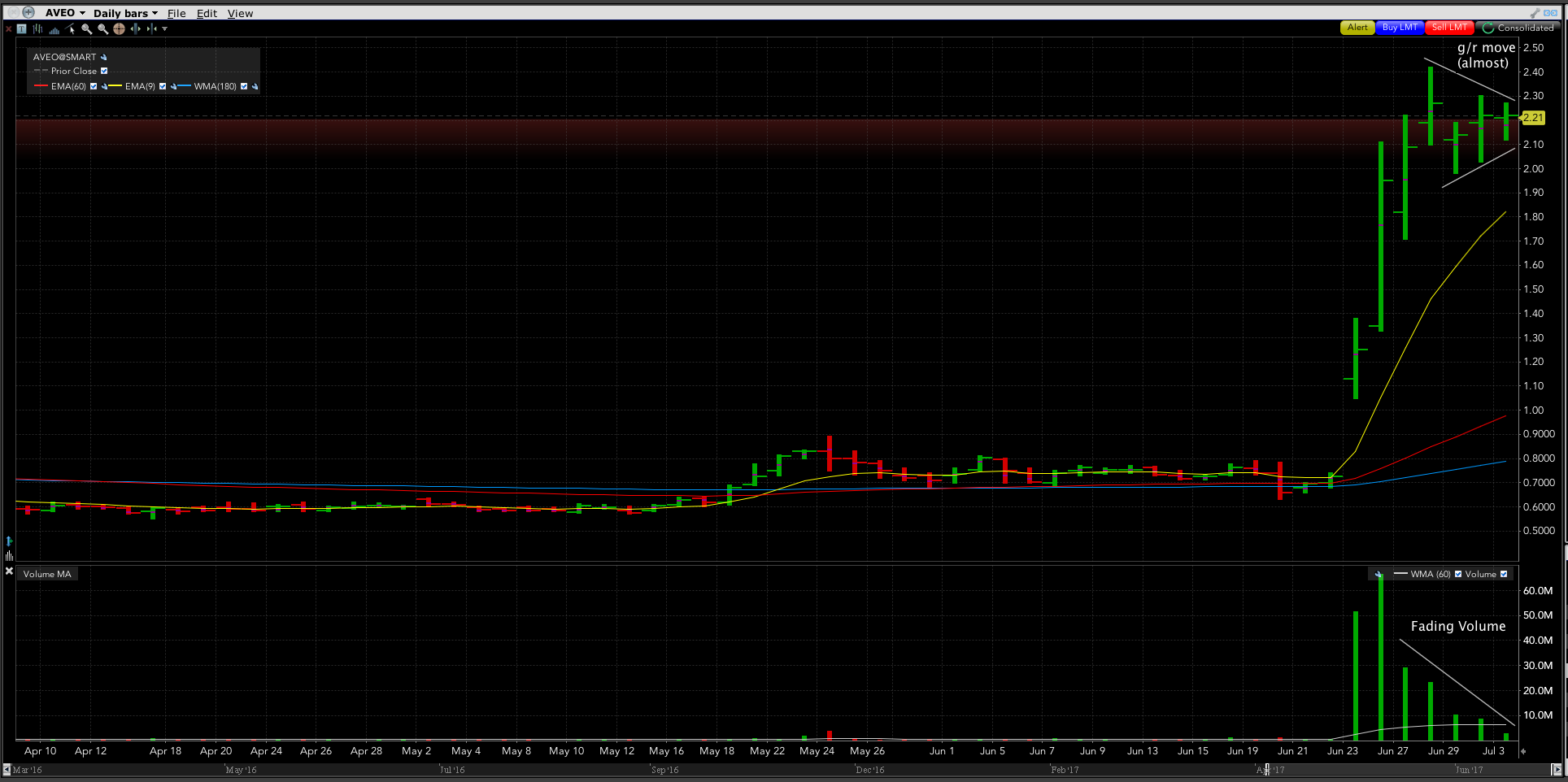Open the Edit menu

point(207,13)
